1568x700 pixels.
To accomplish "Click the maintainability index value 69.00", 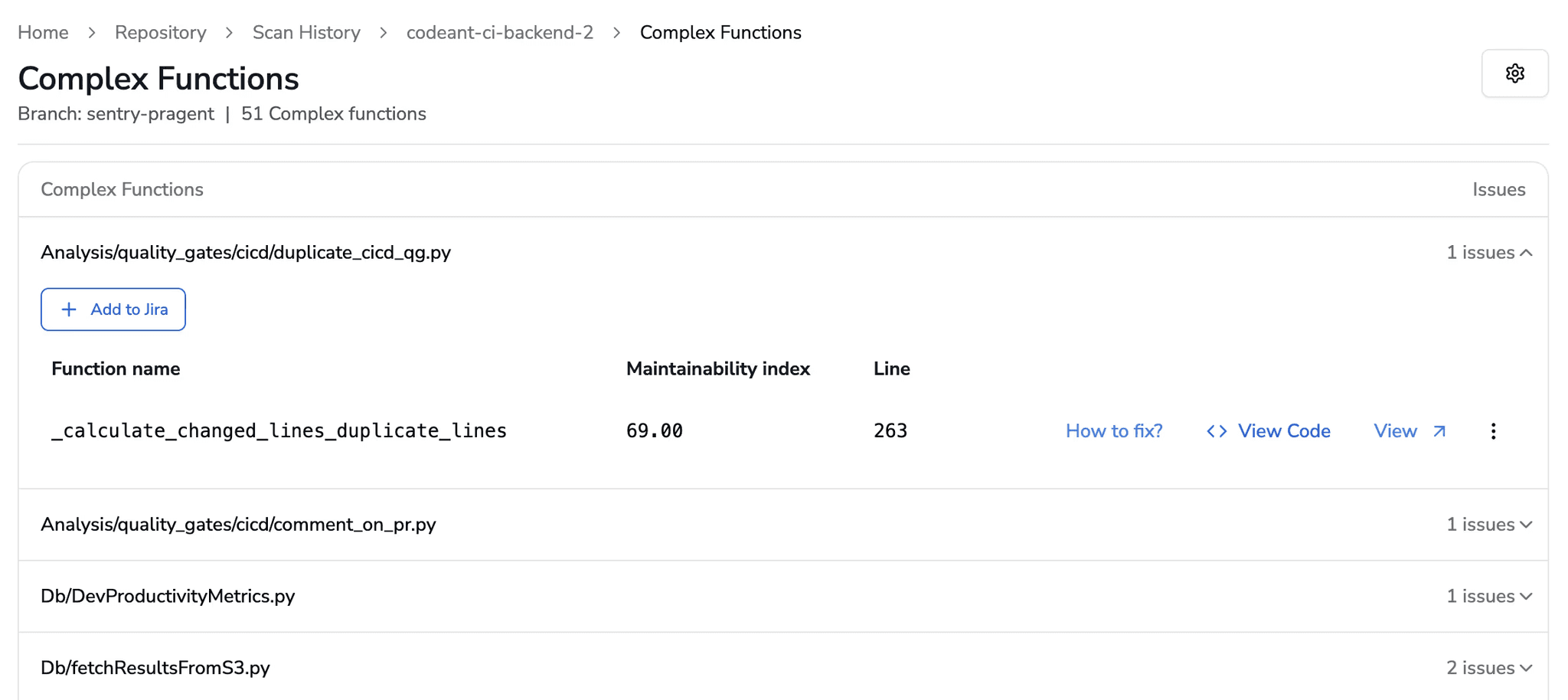I will coord(655,431).
